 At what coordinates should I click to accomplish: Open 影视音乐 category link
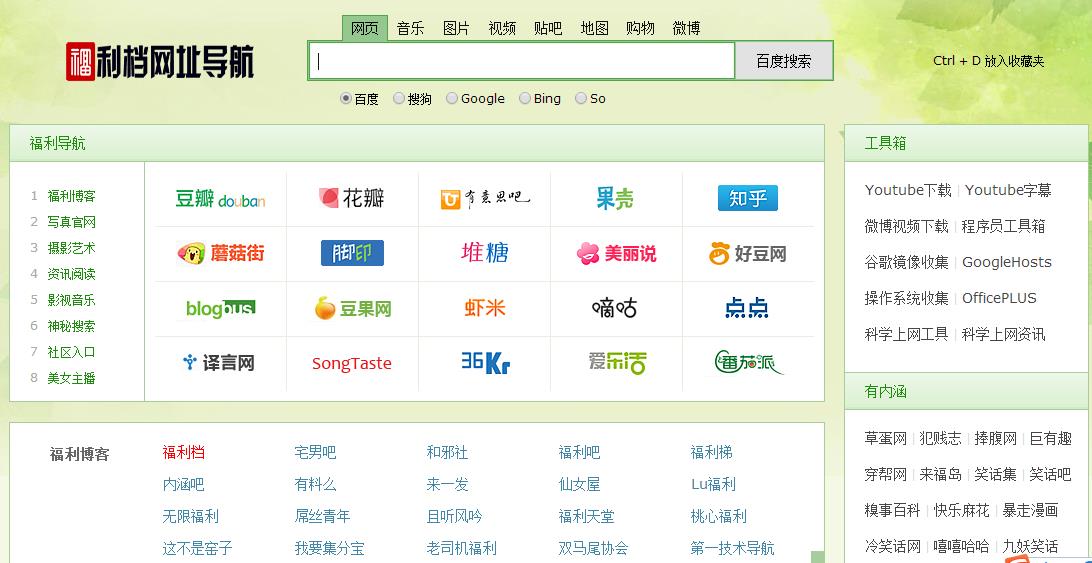tap(71, 300)
